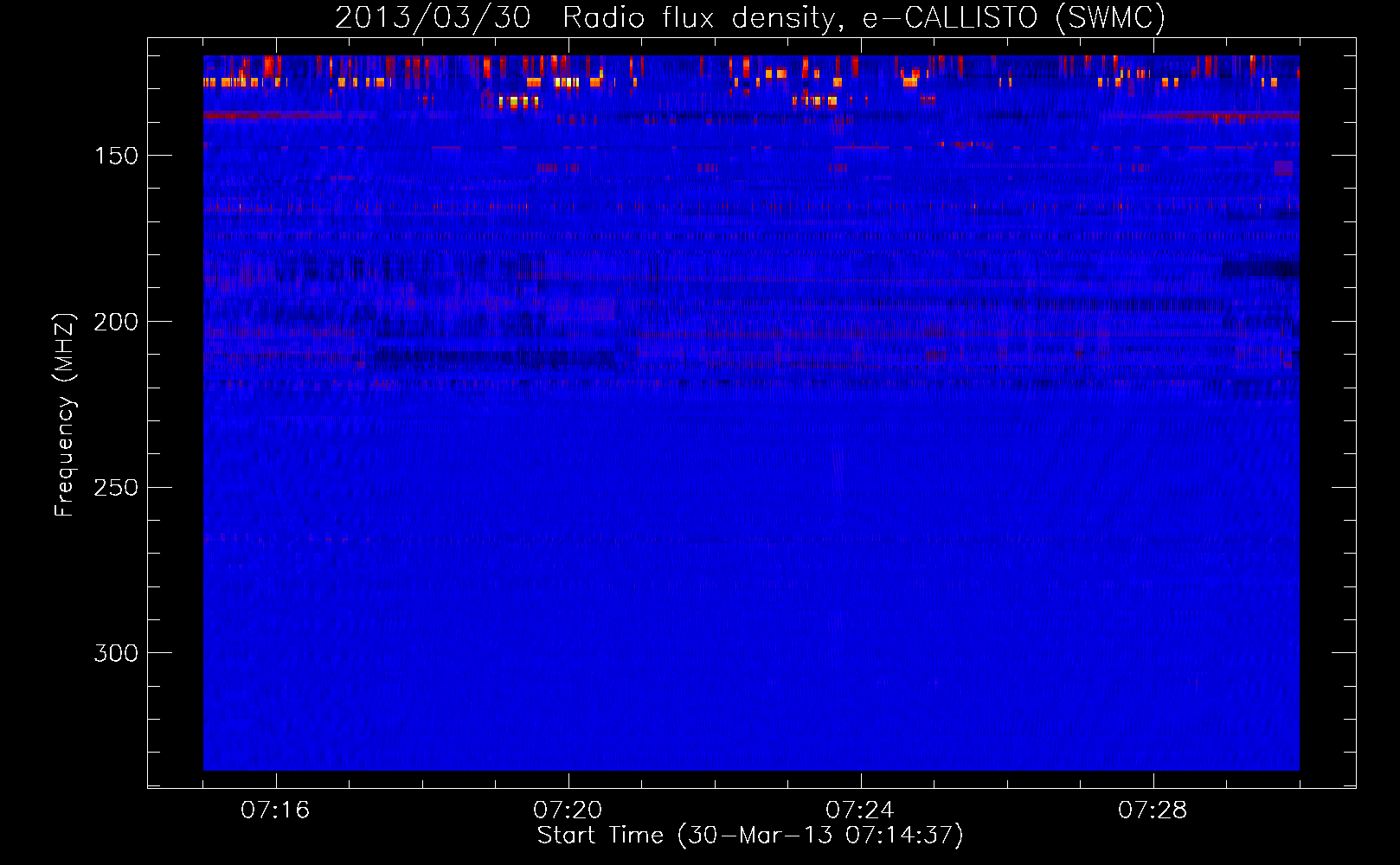Select the 'Frequency (MHZ)' y-axis label
Image resolution: width=1400 pixels, height=865 pixels.
(x=65, y=414)
